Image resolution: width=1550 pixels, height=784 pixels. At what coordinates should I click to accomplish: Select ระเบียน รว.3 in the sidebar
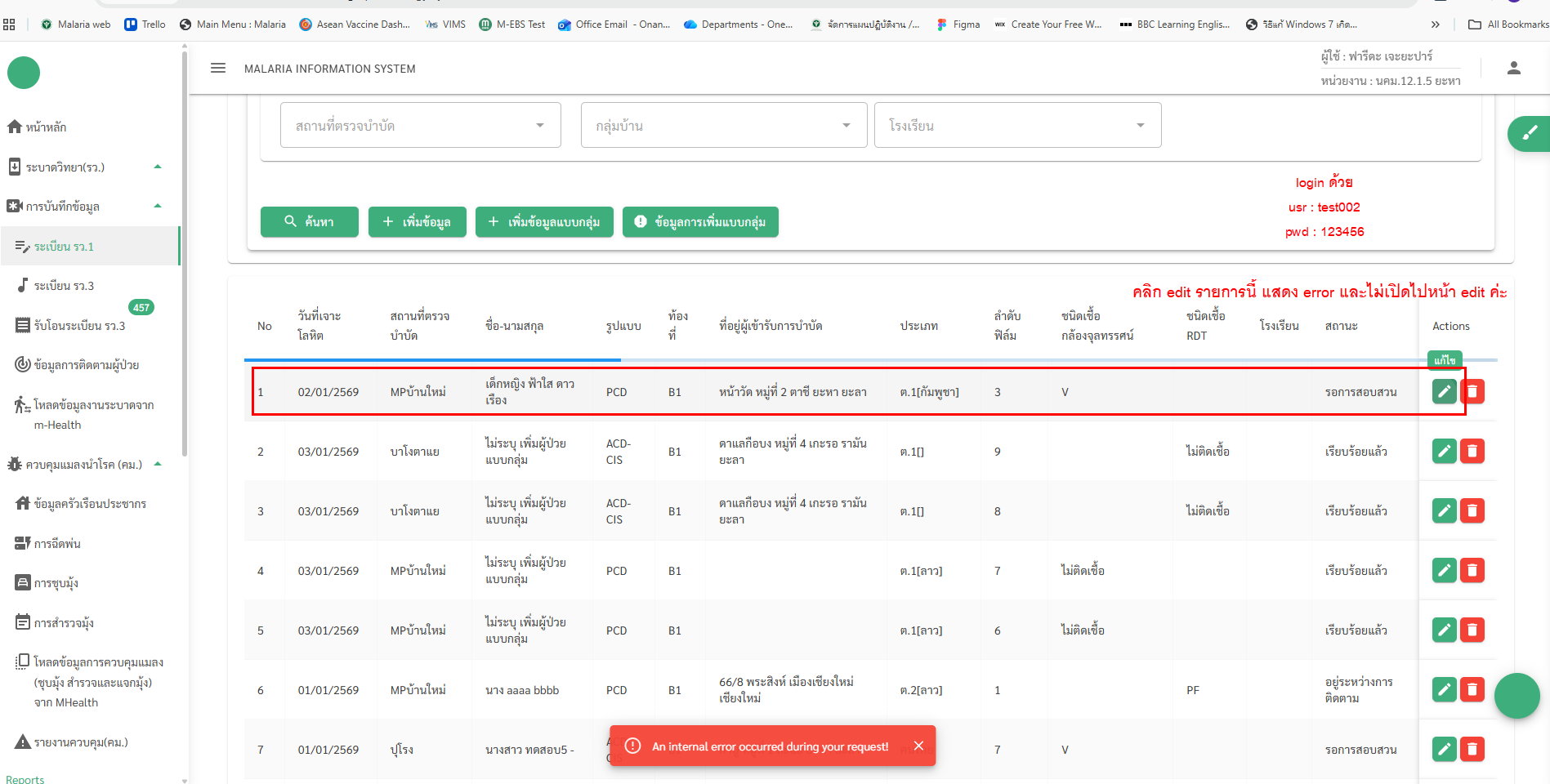click(x=64, y=286)
